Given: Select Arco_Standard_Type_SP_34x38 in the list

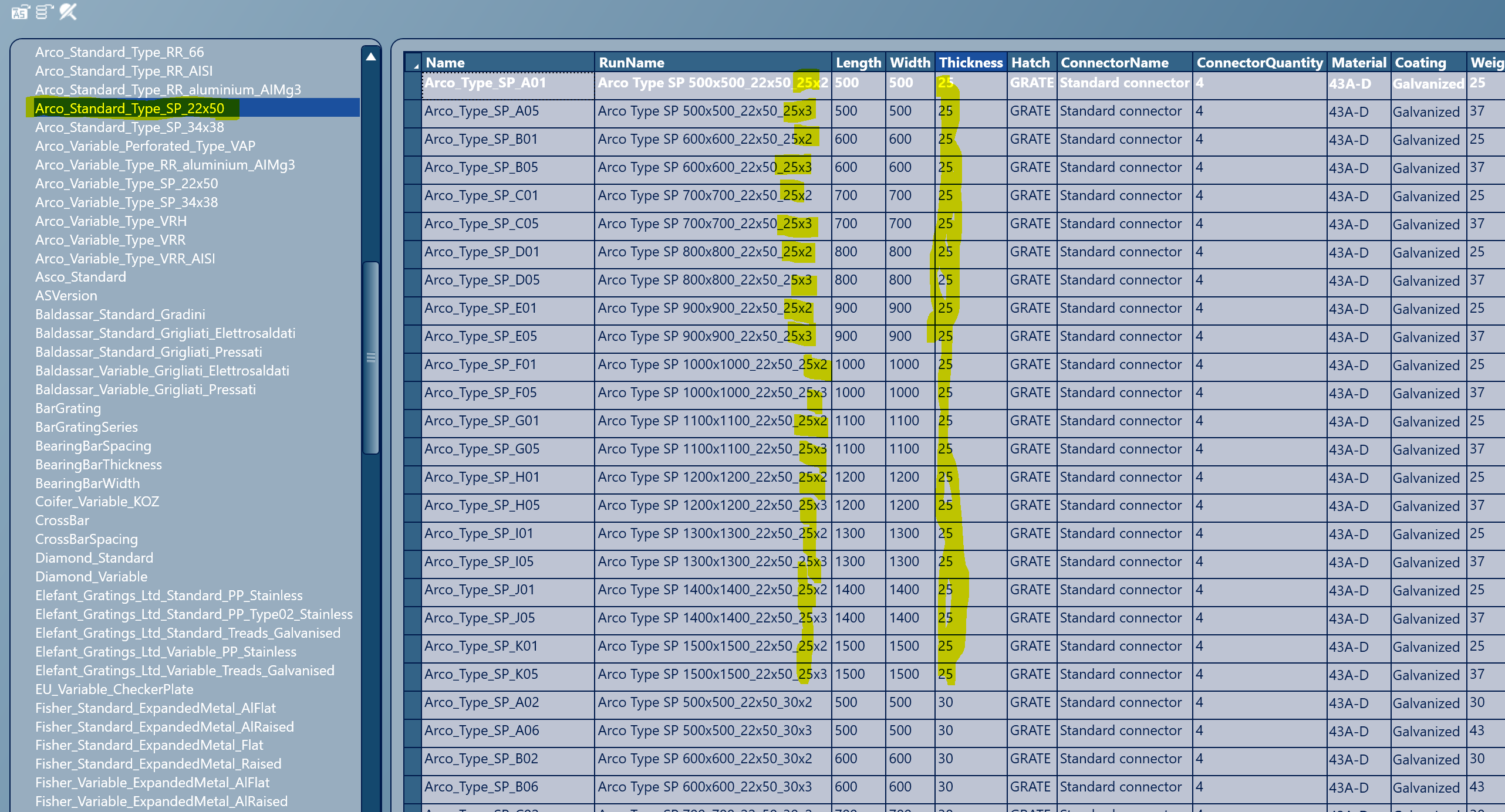Looking at the screenshot, I should (x=129, y=127).
